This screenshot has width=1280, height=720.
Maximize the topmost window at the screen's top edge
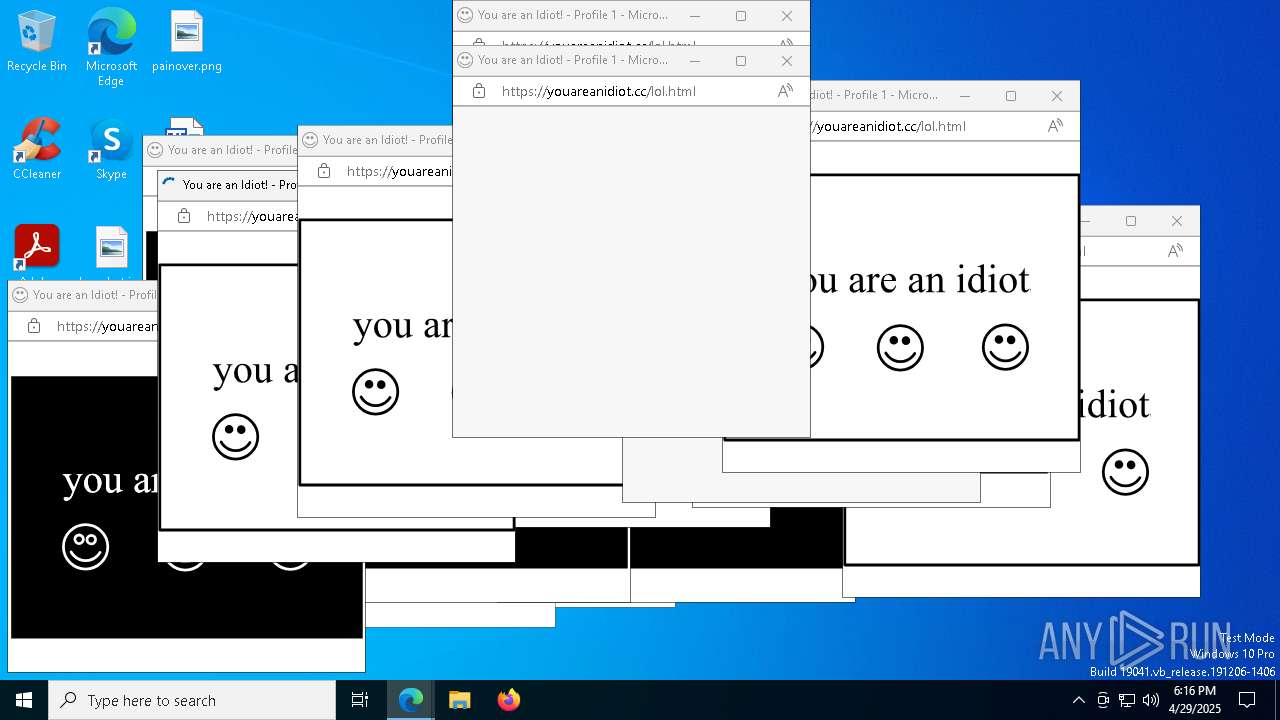(741, 15)
